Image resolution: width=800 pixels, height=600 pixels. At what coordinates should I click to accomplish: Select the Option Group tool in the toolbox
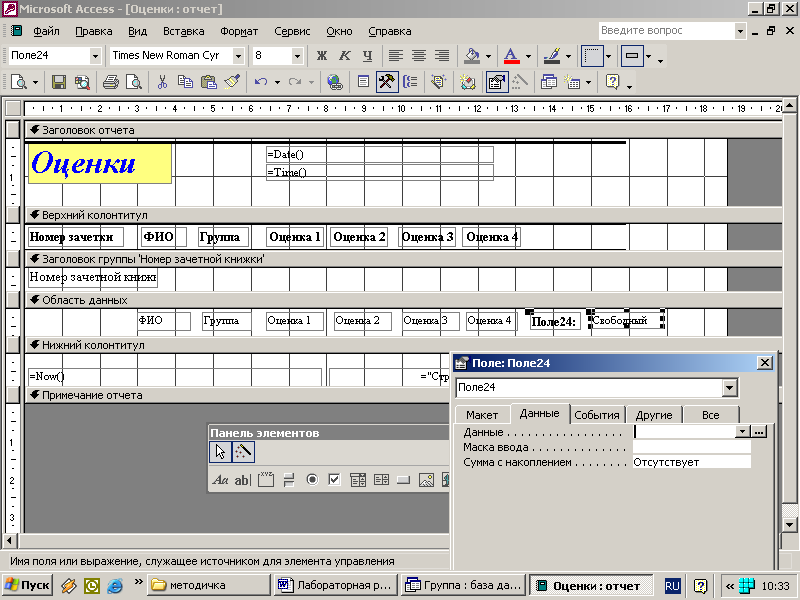point(266,480)
